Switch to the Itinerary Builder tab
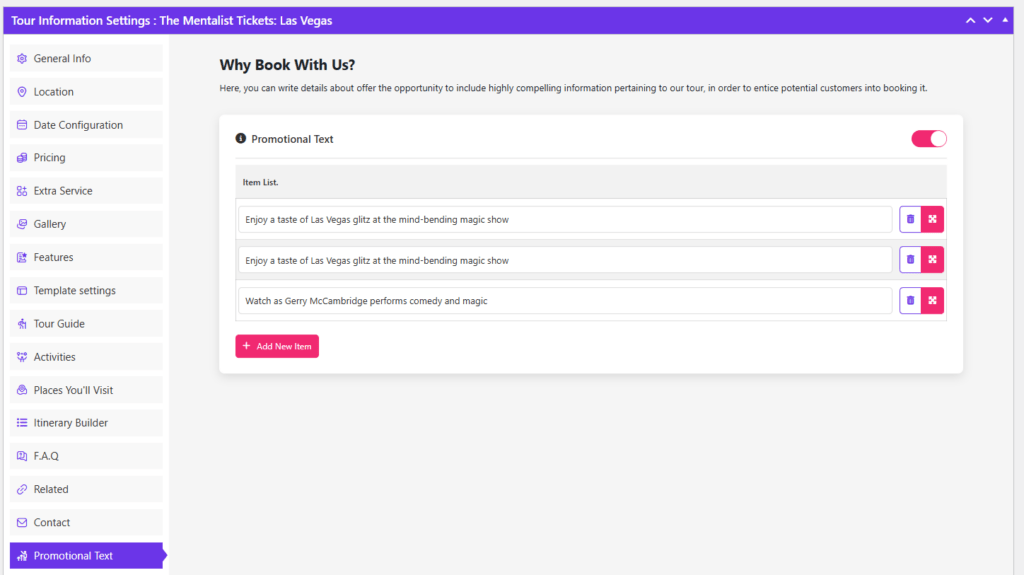Image resolution: width=1024 pixels, height=575 pixels. (x=86, y=423)
